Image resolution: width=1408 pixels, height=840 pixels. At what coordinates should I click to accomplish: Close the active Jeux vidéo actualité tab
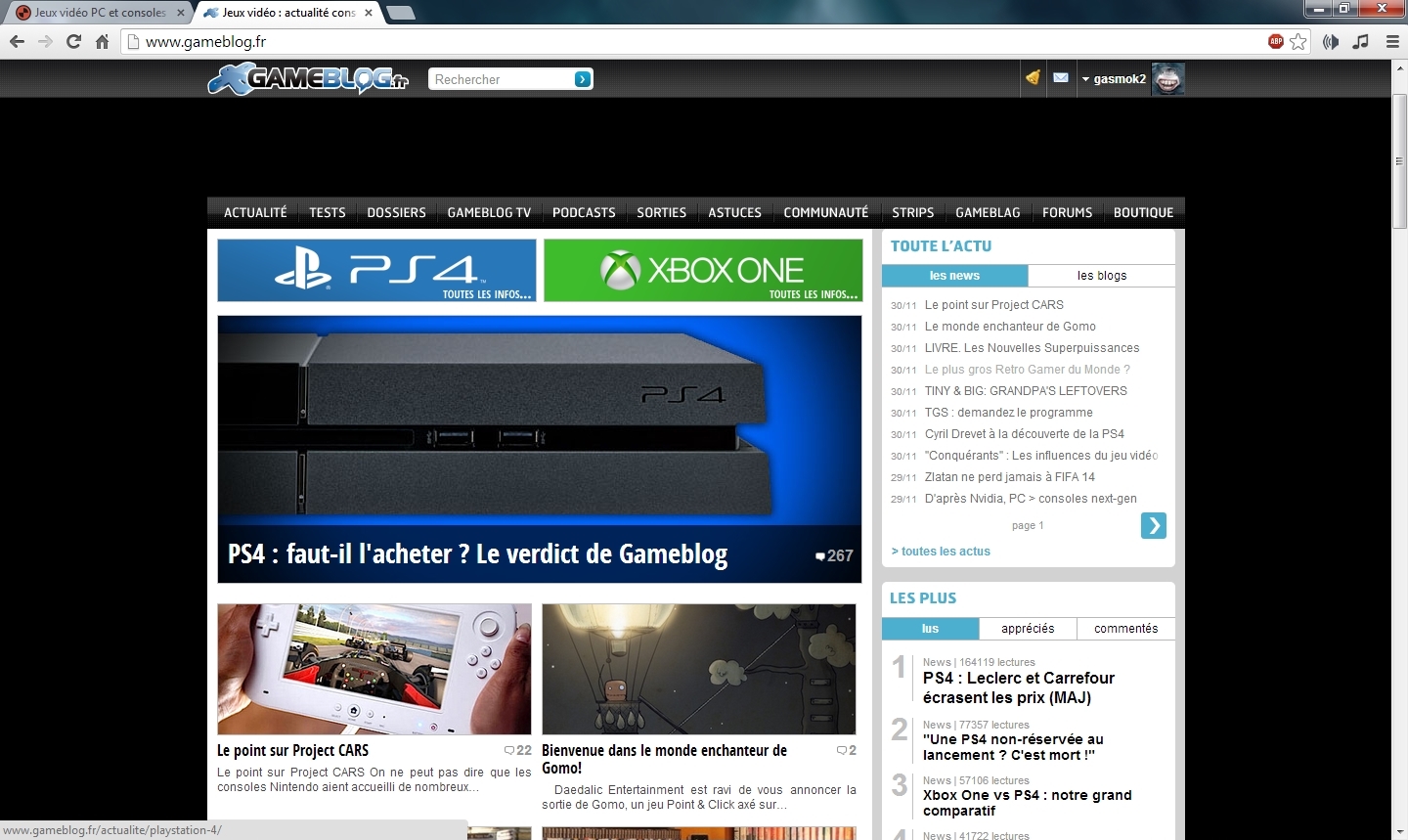coord(369,13)
